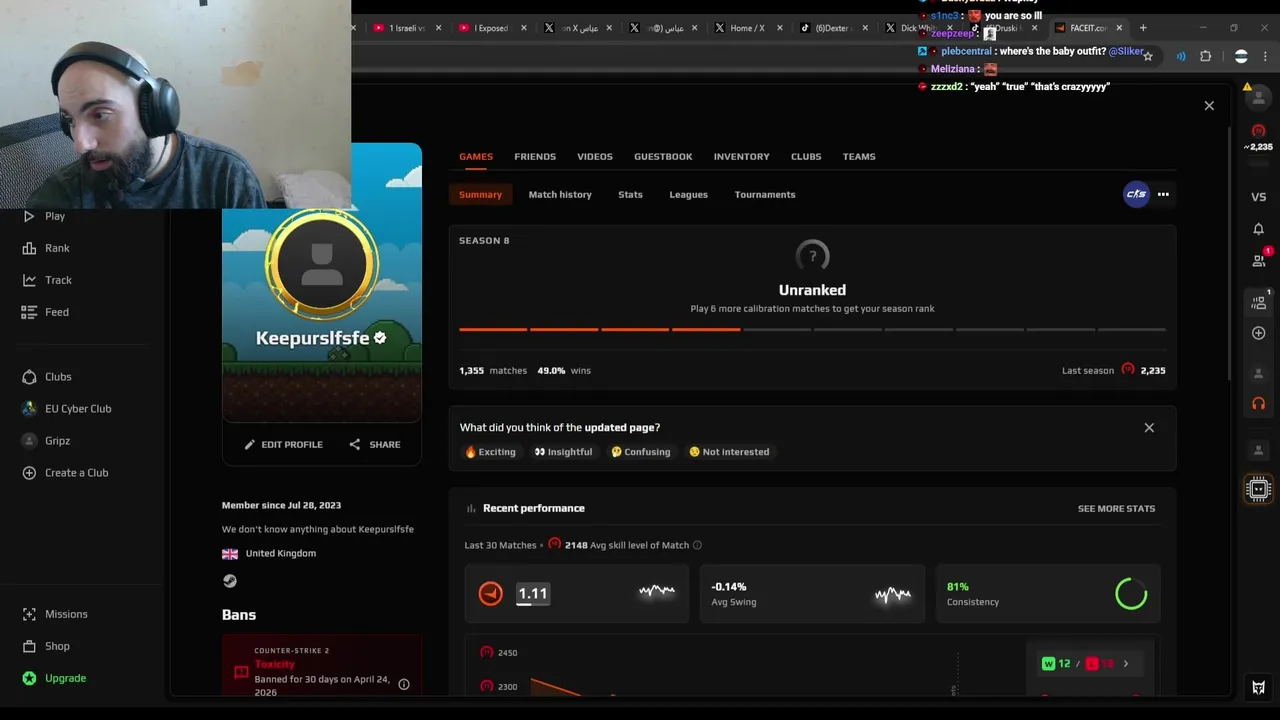
Task: Open notifications bell in right rail
Action: tap(1259, 229)
